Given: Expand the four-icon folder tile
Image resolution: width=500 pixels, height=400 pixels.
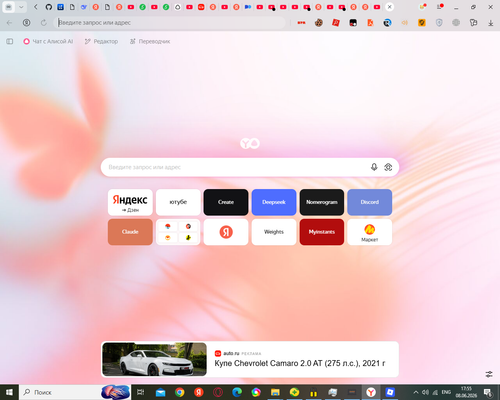Looking at the screenshot, I should tap(178, 232).
